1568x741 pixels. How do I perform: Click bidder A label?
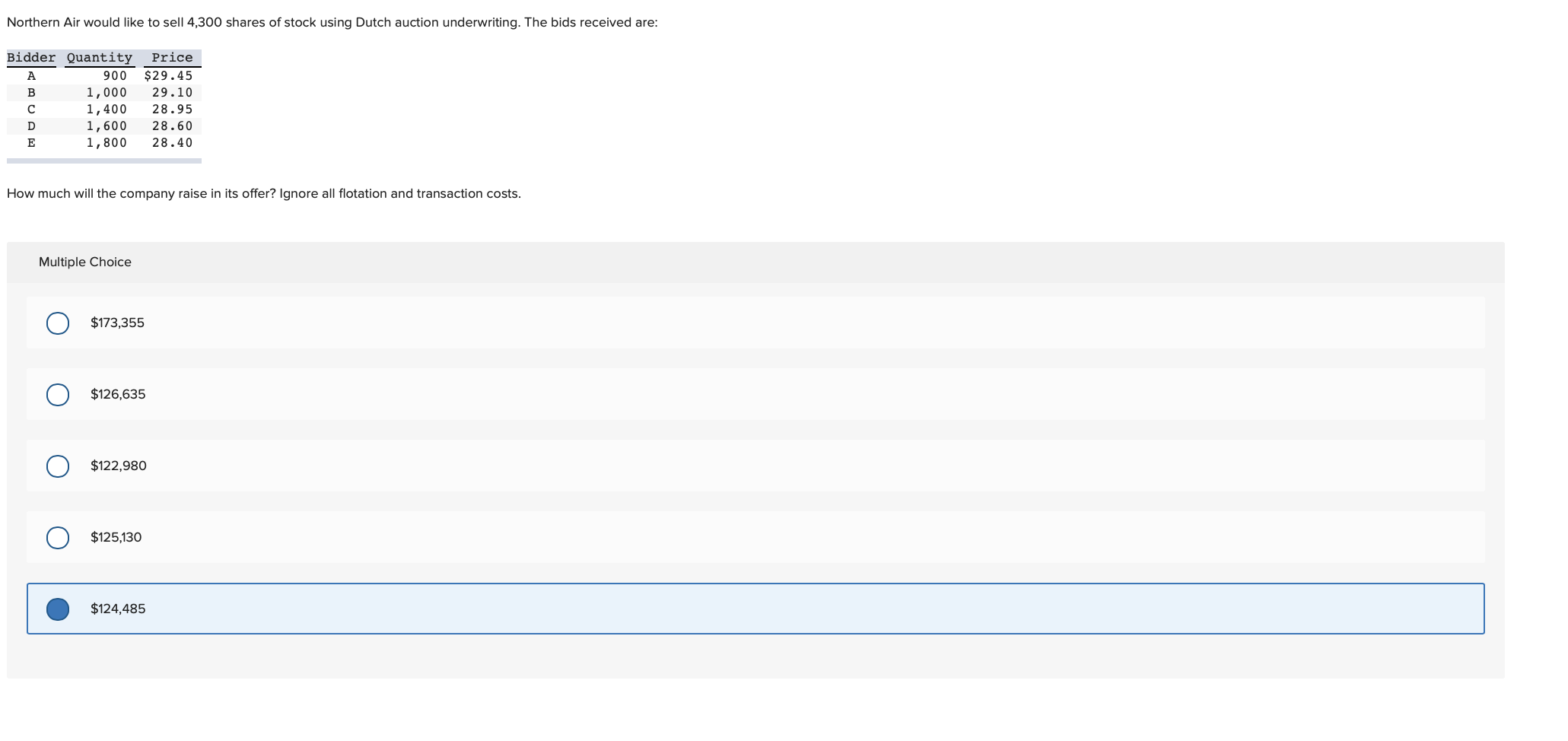coord(31,76)
